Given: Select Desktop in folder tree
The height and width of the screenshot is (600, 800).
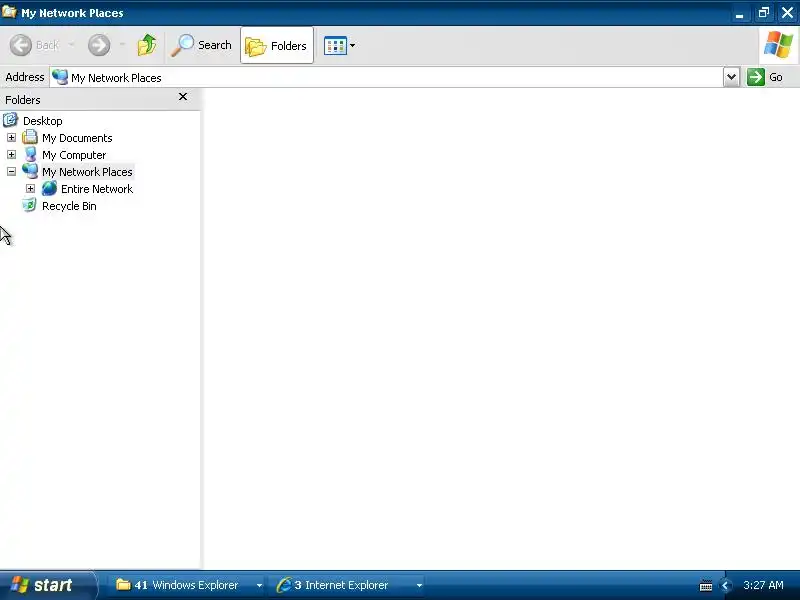Looking at the screenshot, I should coord(42,121).
